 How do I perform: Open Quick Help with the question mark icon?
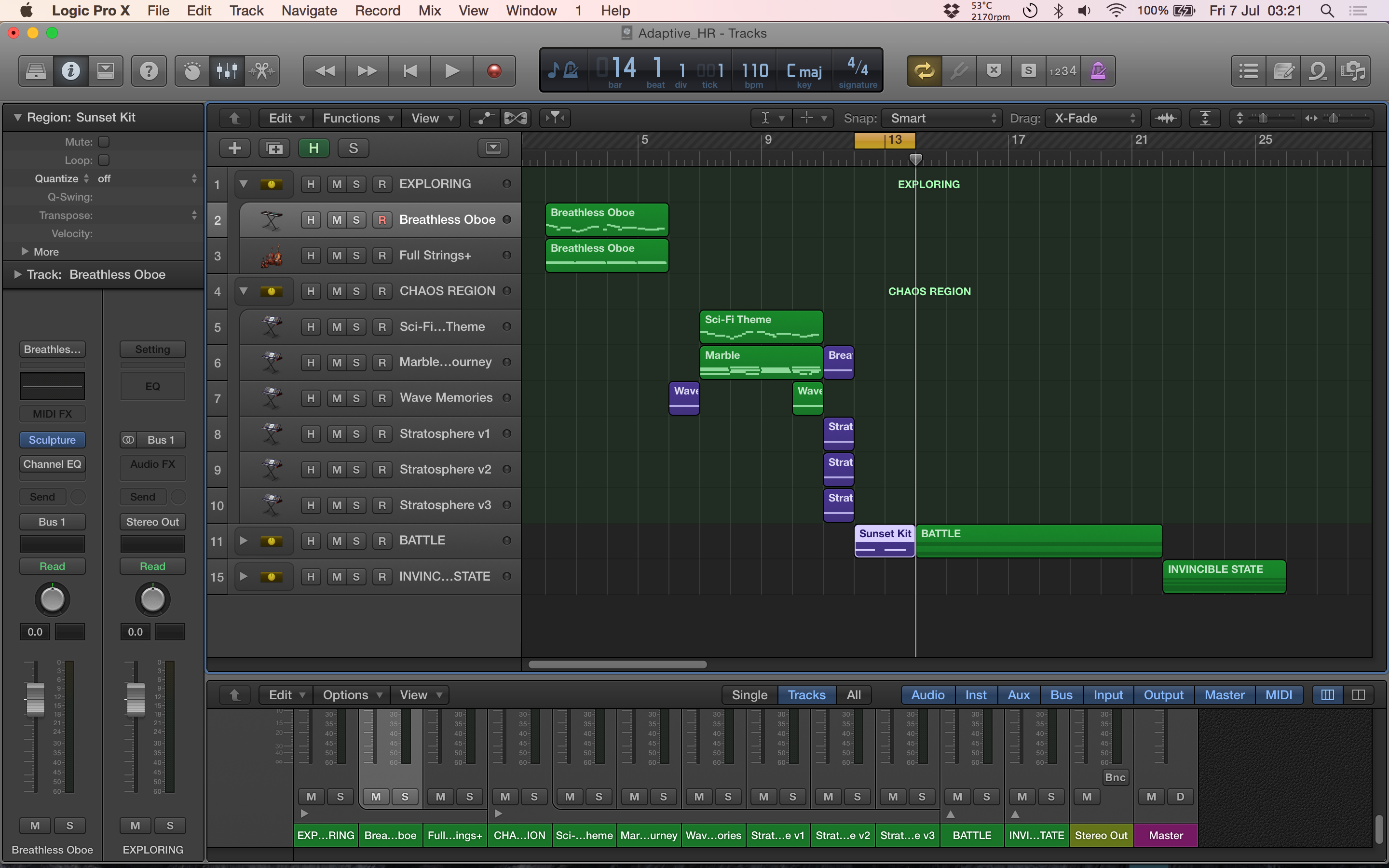click(149, 70)
